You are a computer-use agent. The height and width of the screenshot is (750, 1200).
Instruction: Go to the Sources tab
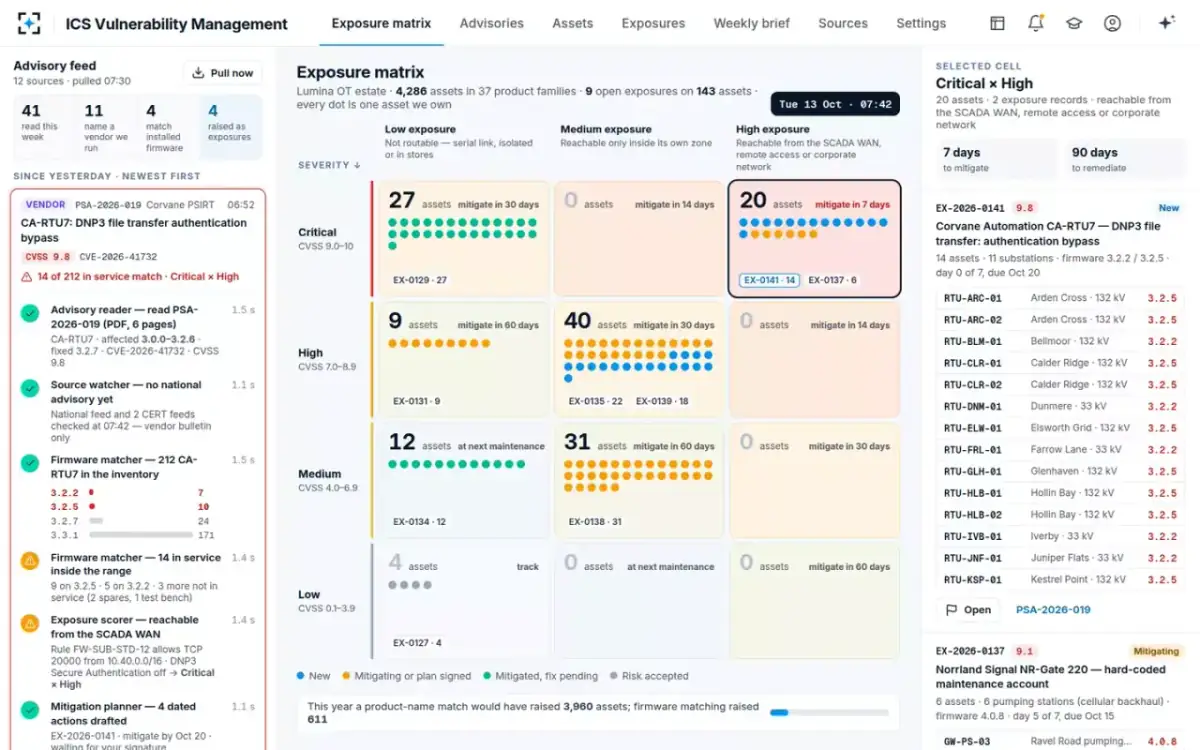(x=843, y=23)
